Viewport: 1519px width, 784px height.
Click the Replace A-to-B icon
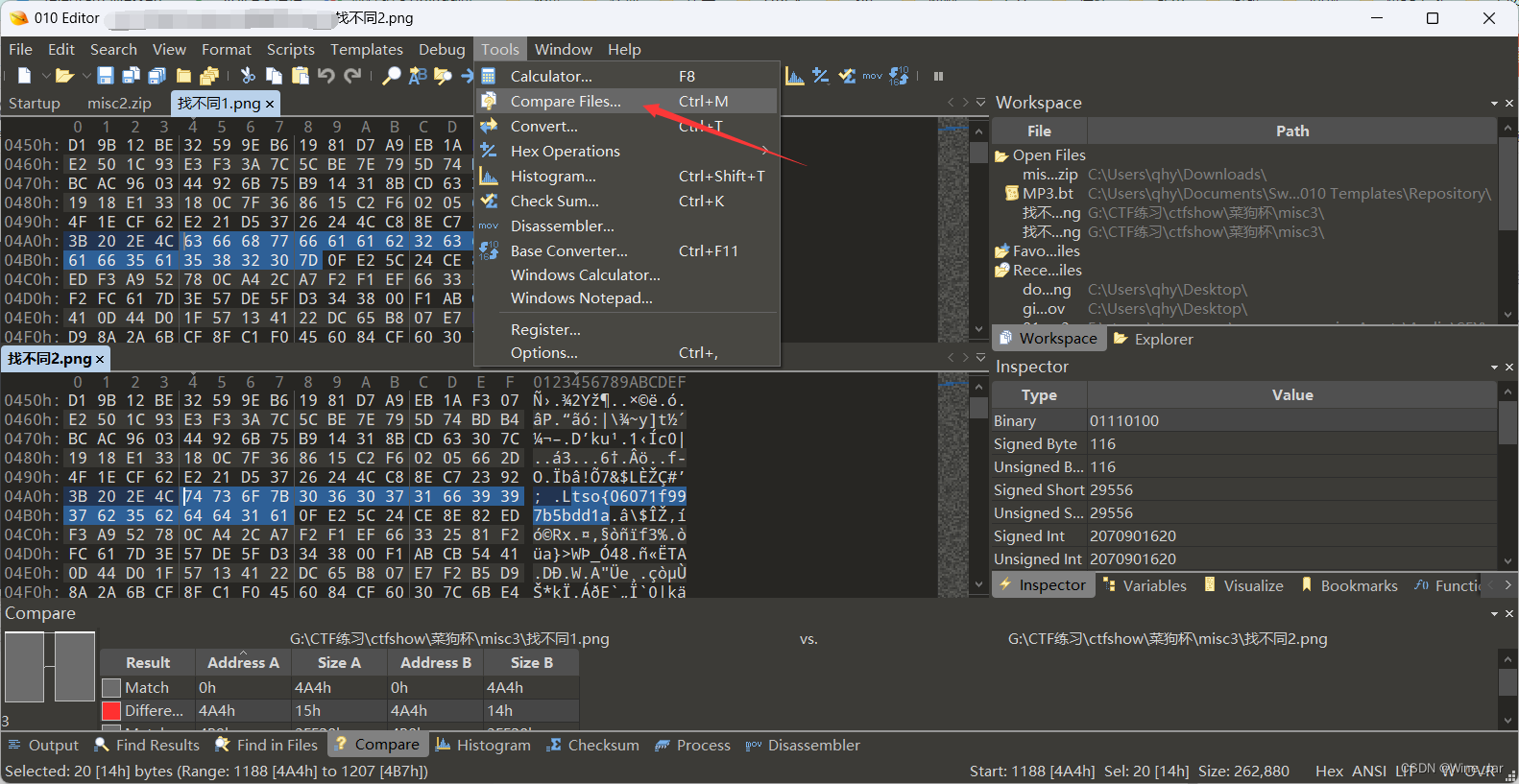418,76
